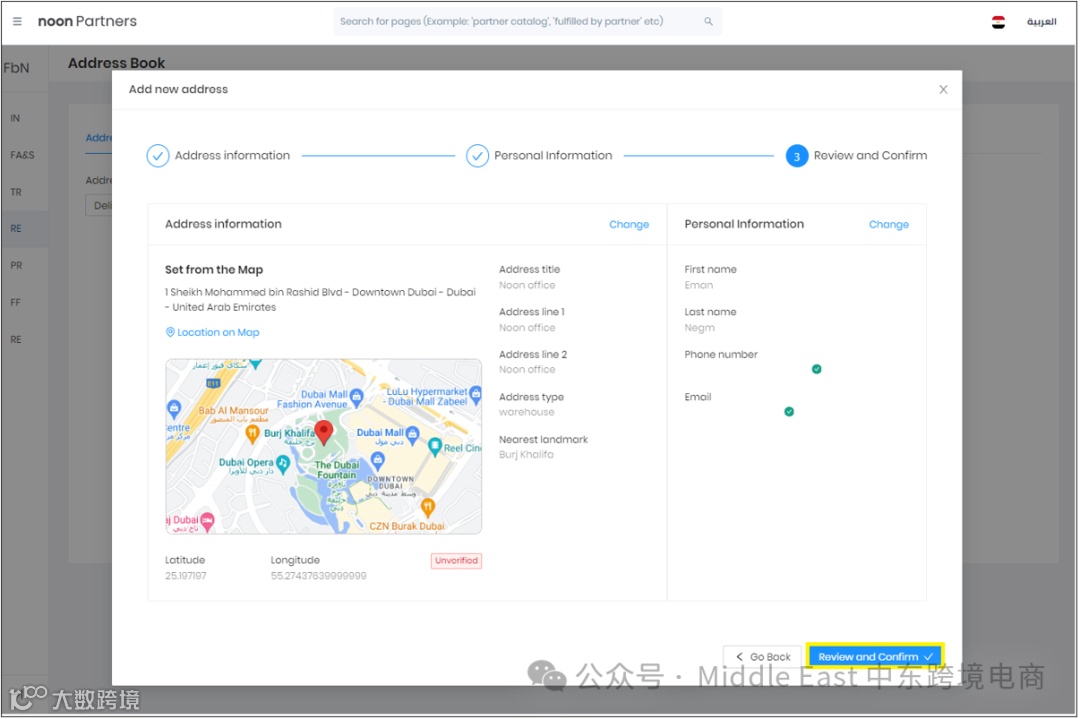Image resolution: width=1080 pixels, height=719 pixels.
Task: Click the Address information completed checkmark icon
Action: coord(158,156)
